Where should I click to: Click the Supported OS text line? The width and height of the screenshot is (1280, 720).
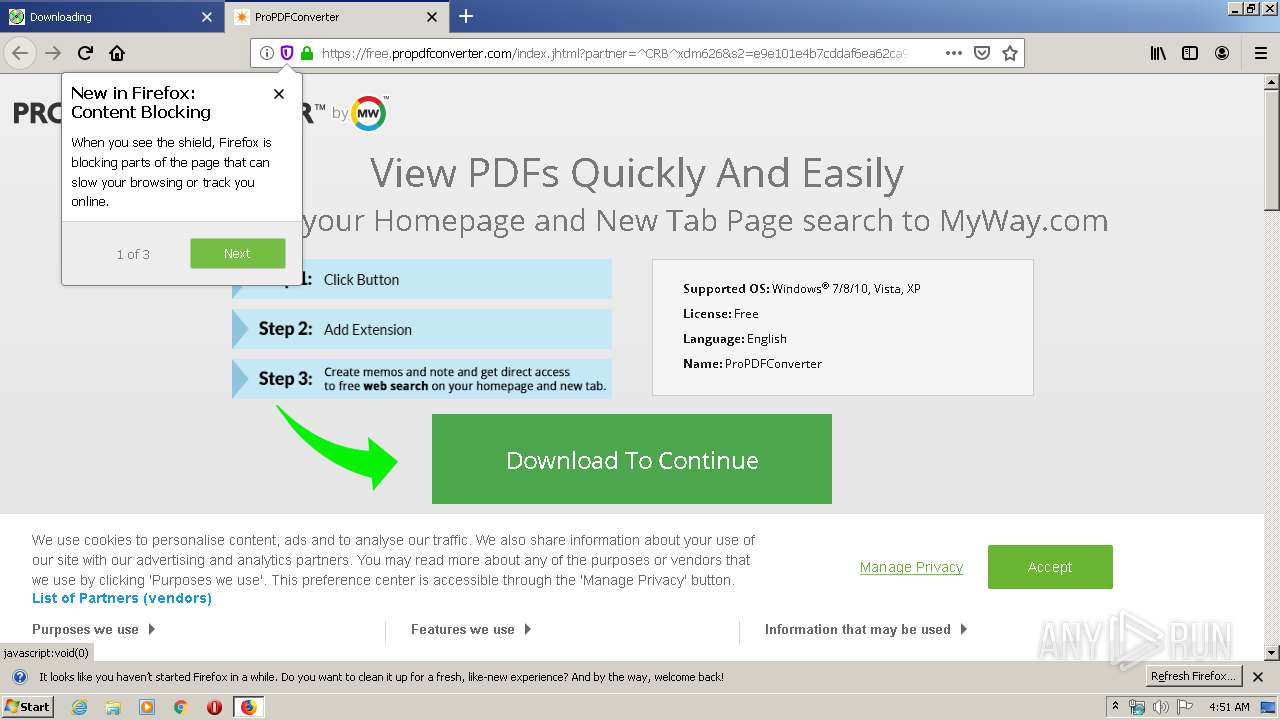click(x=802, y=289)
